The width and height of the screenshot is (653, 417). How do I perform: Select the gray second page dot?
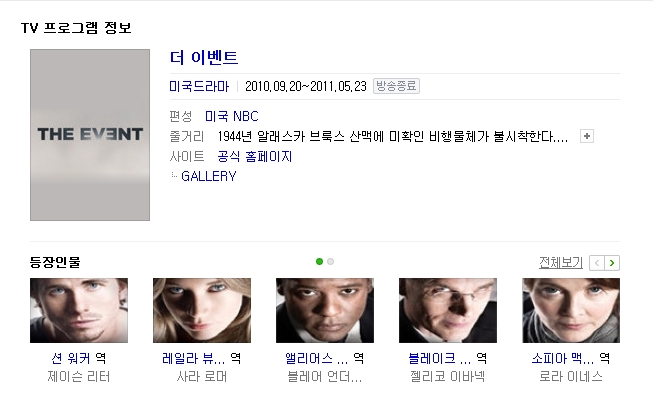pyautogui.click(x=331, y=262)
